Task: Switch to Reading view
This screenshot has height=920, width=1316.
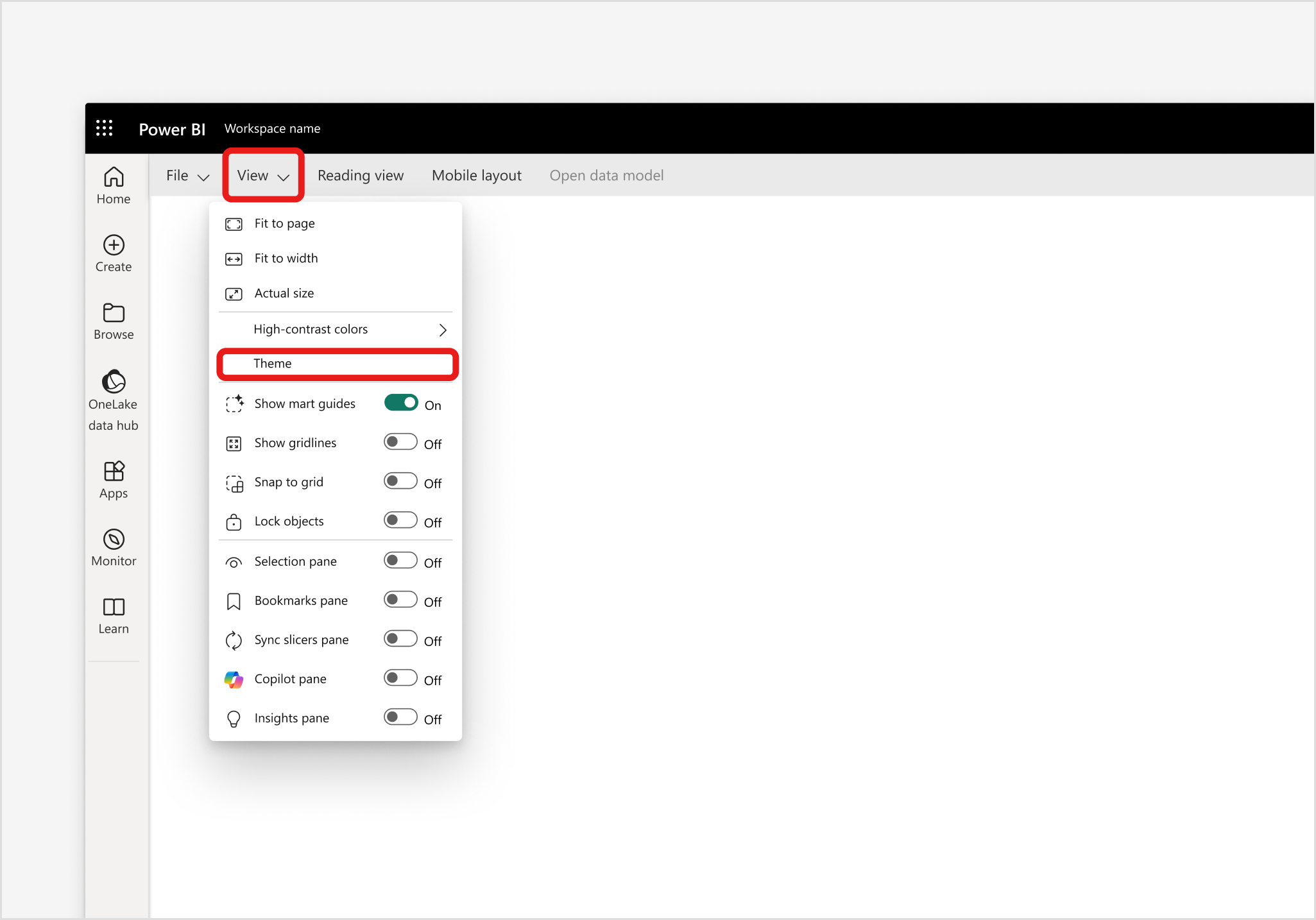Action: pyautogui.click(x=361, y=176)
